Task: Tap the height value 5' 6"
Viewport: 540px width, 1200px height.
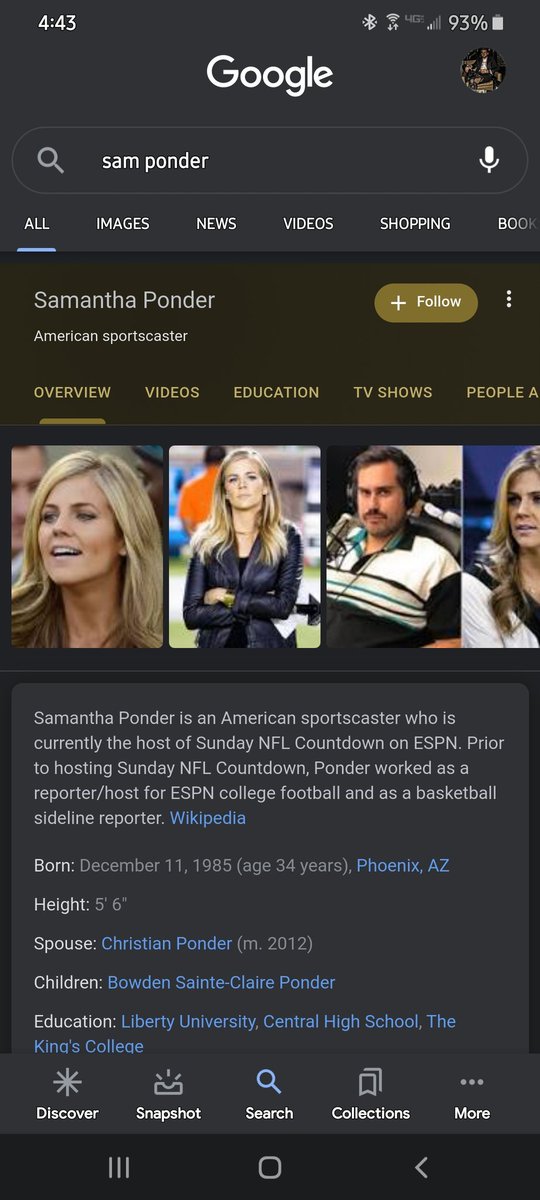Action: coord(111,904)
